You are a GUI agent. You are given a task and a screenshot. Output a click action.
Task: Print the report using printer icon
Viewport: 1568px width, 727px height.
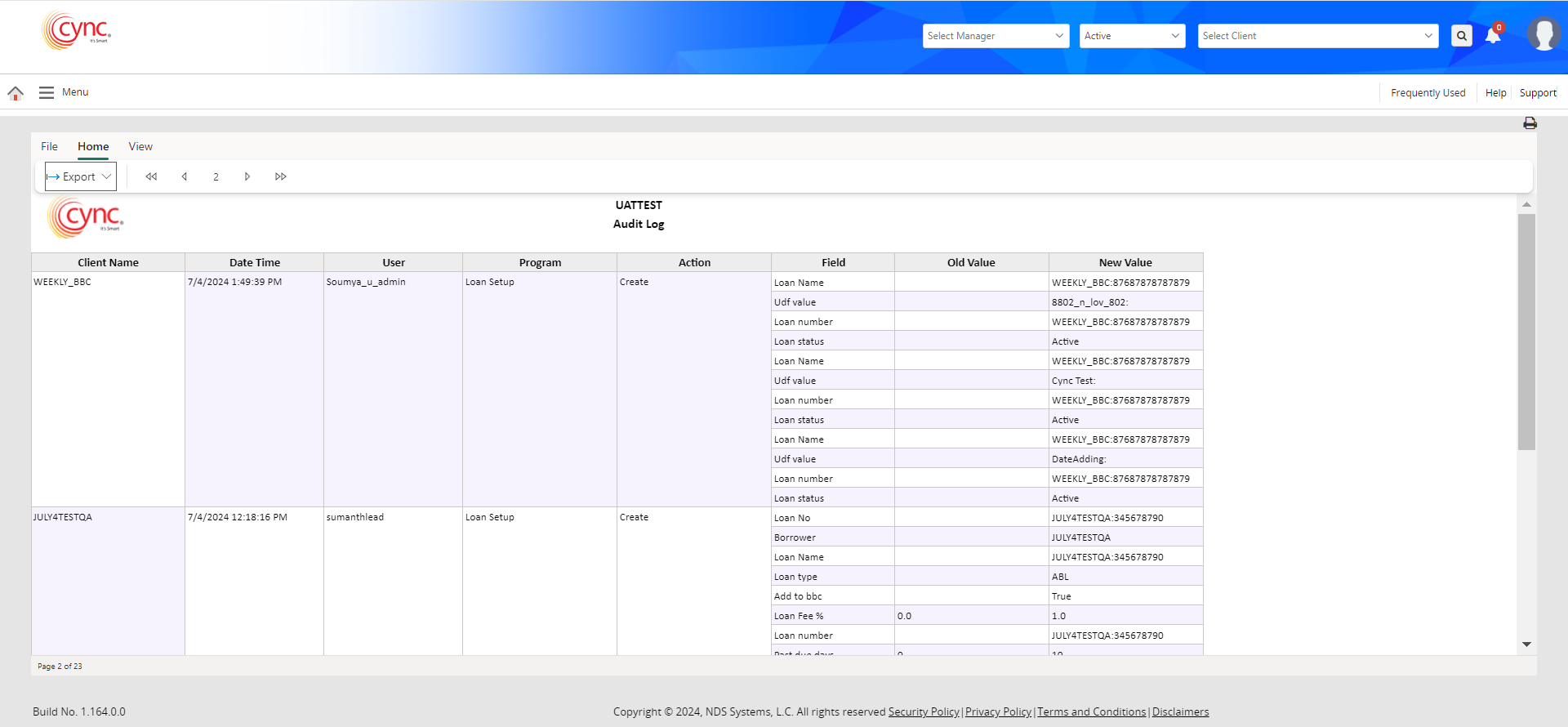pyautogui.click(x=1530, y=123)
